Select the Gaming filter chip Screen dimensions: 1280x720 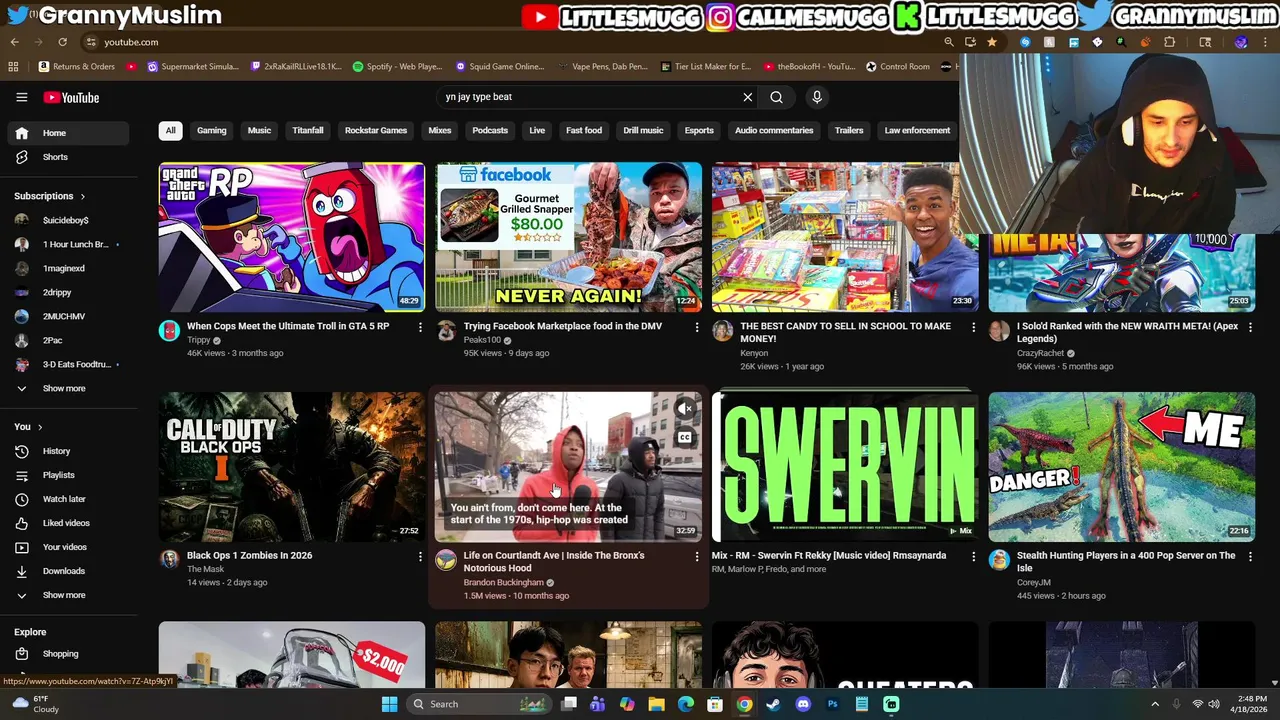pyautogui.click(x=211, y=131)
